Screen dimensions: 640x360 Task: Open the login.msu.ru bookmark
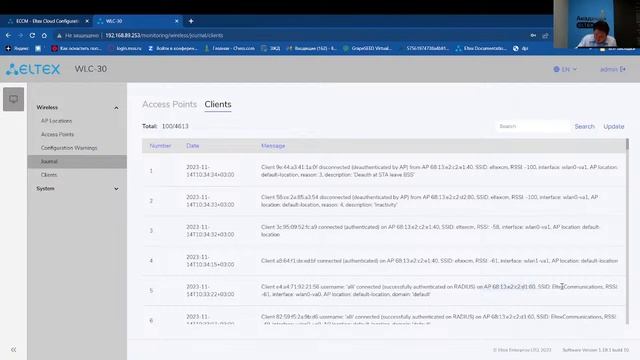[x=126, y=48]
